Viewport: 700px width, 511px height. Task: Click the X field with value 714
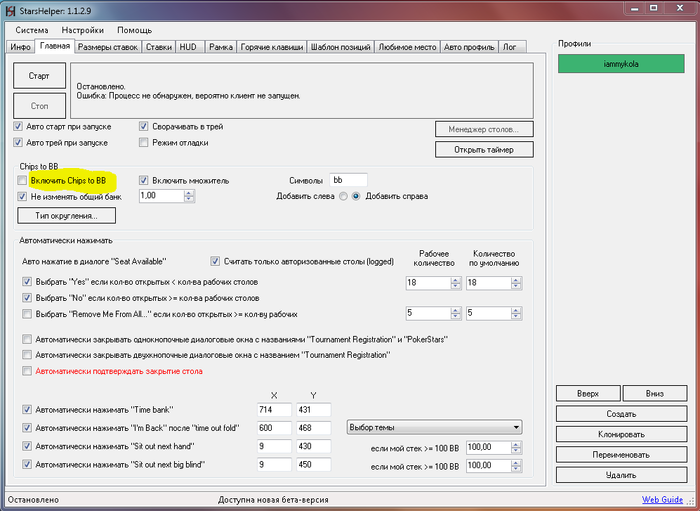pyautogui.click(x=274, y=410)
